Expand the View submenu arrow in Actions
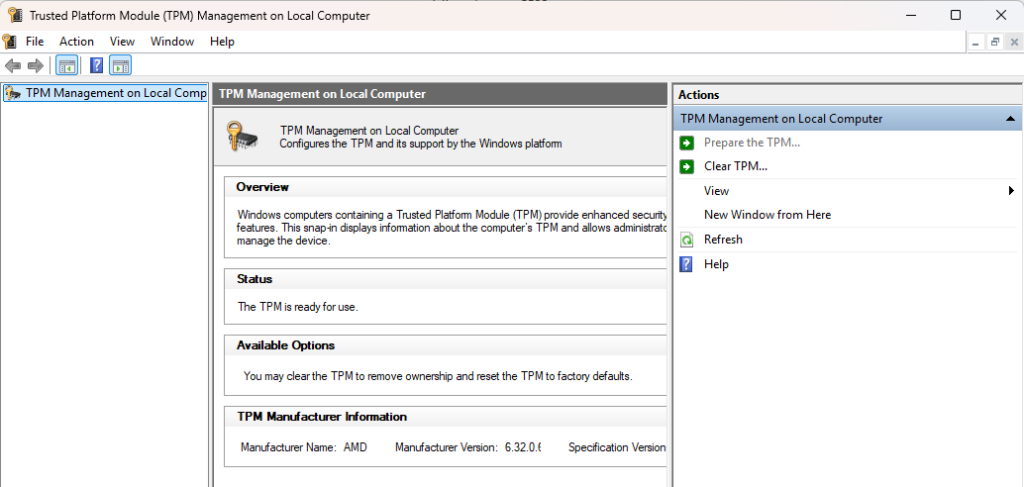1024x487 pixels. 1012,191
